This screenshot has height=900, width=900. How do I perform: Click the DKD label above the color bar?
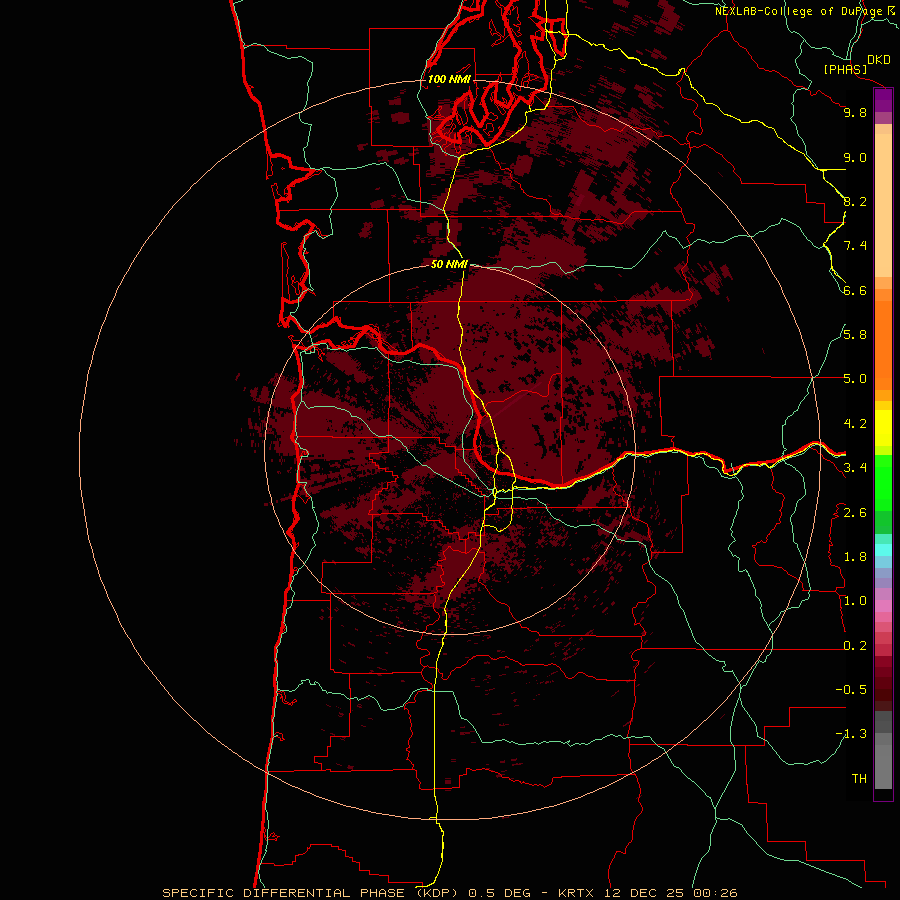point(879,60)
